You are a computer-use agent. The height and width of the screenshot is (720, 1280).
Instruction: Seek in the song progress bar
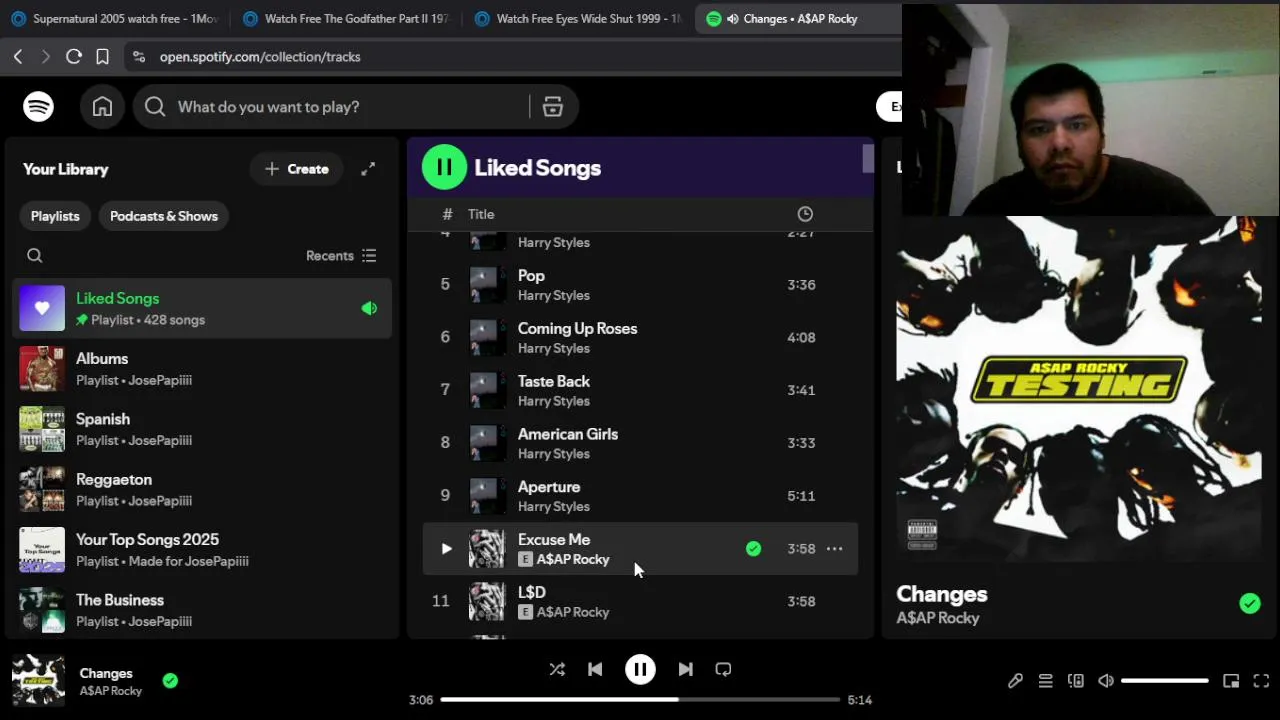click(640, 700)
